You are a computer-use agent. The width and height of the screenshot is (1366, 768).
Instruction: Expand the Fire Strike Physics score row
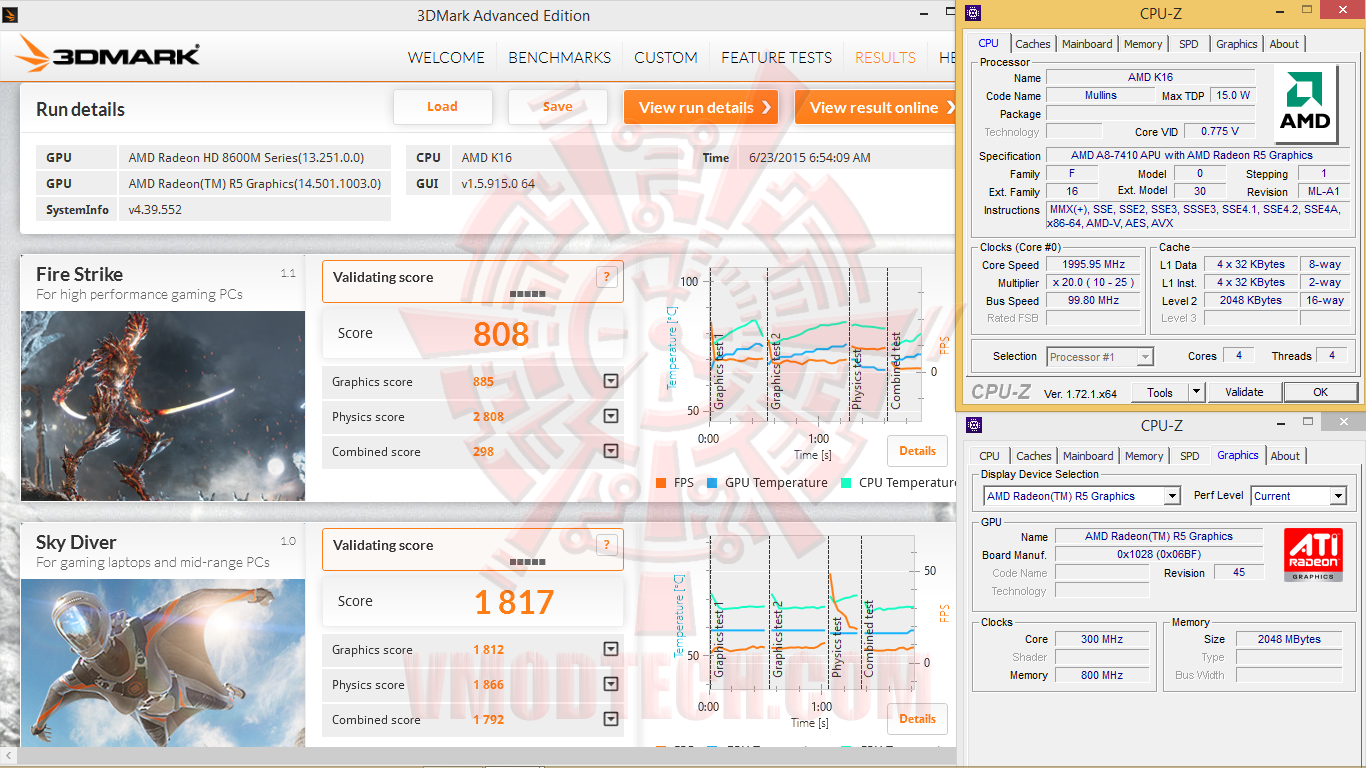pyautogui.click(x=611, y=417)
